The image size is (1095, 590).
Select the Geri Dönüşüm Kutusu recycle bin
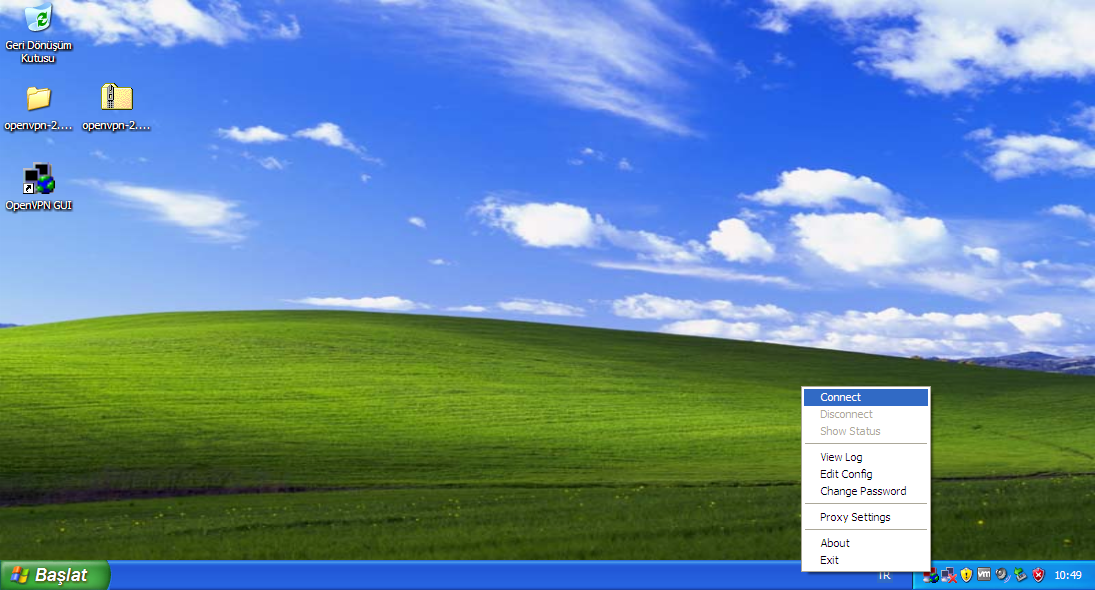tap(38, 34)
